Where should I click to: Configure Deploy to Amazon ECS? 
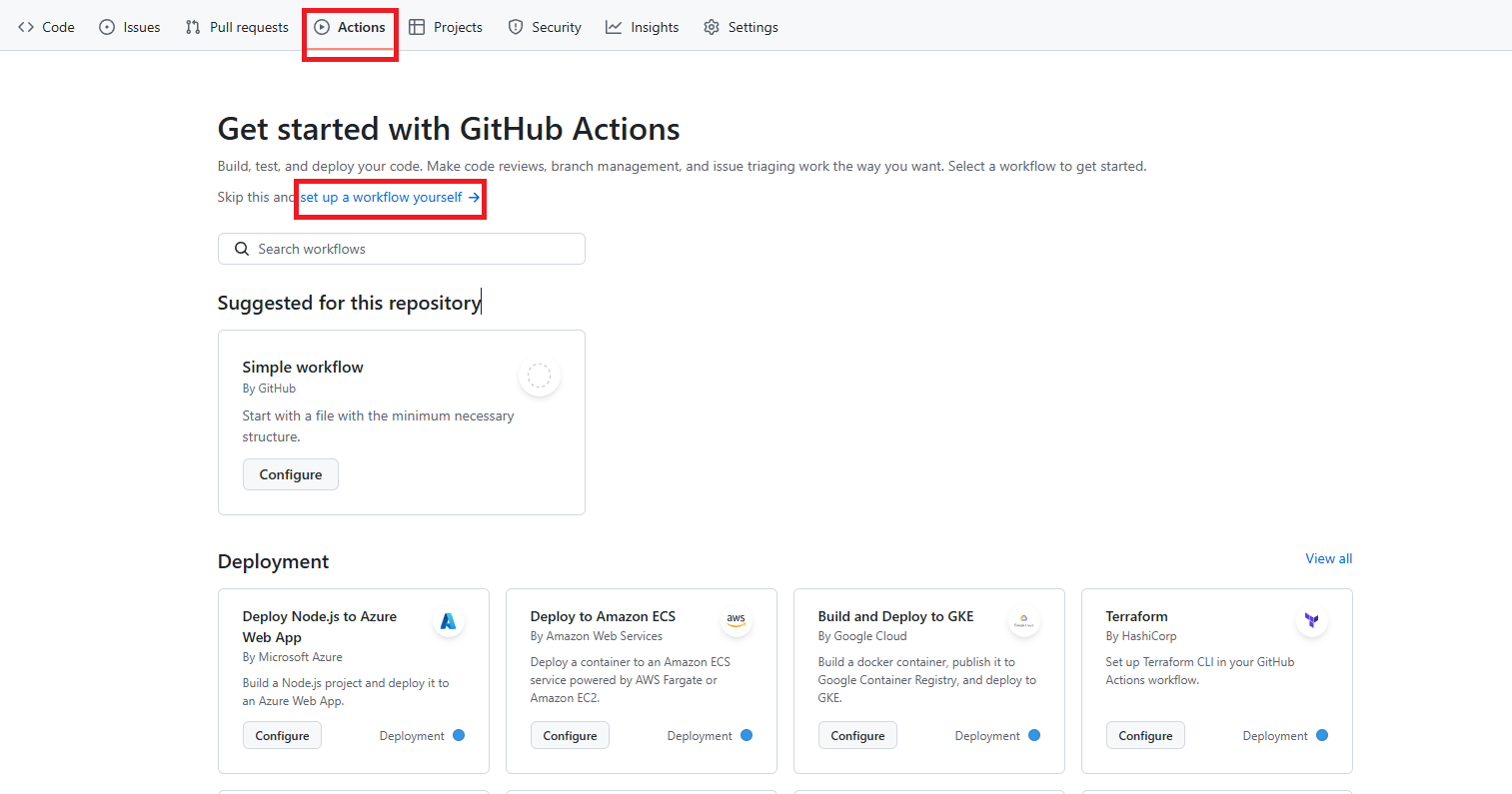570,736
